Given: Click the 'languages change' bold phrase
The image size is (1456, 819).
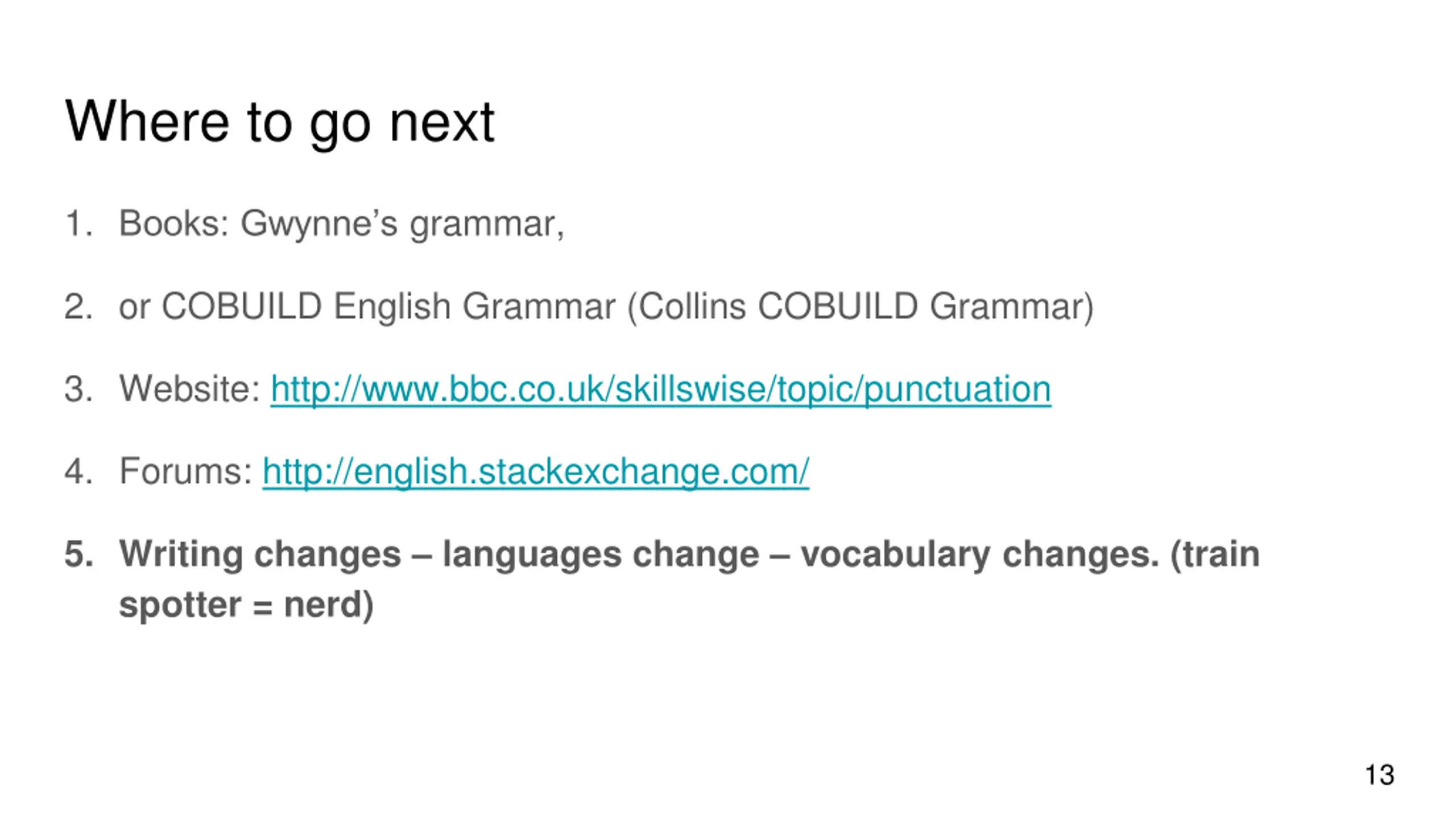Looking at the screenshot, I should click(601, 555).
